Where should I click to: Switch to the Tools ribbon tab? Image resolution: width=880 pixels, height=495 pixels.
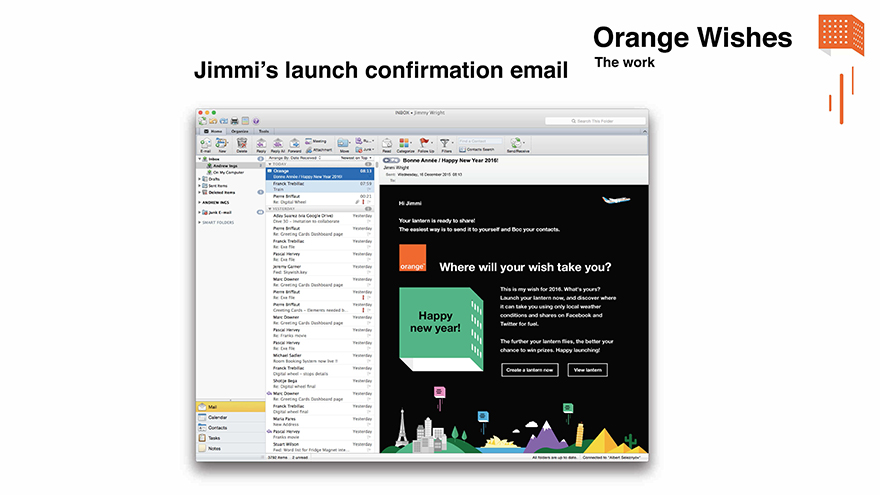(x=264, y=131)
